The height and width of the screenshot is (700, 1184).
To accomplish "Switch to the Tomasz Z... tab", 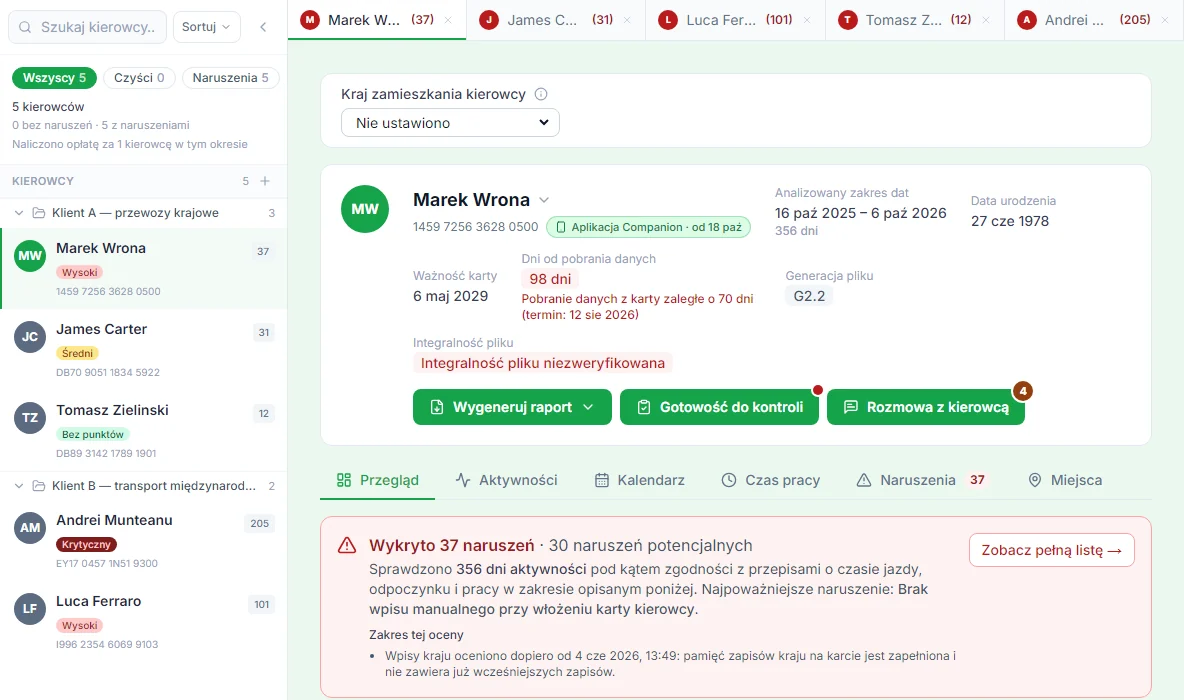I will click(914, 20).
